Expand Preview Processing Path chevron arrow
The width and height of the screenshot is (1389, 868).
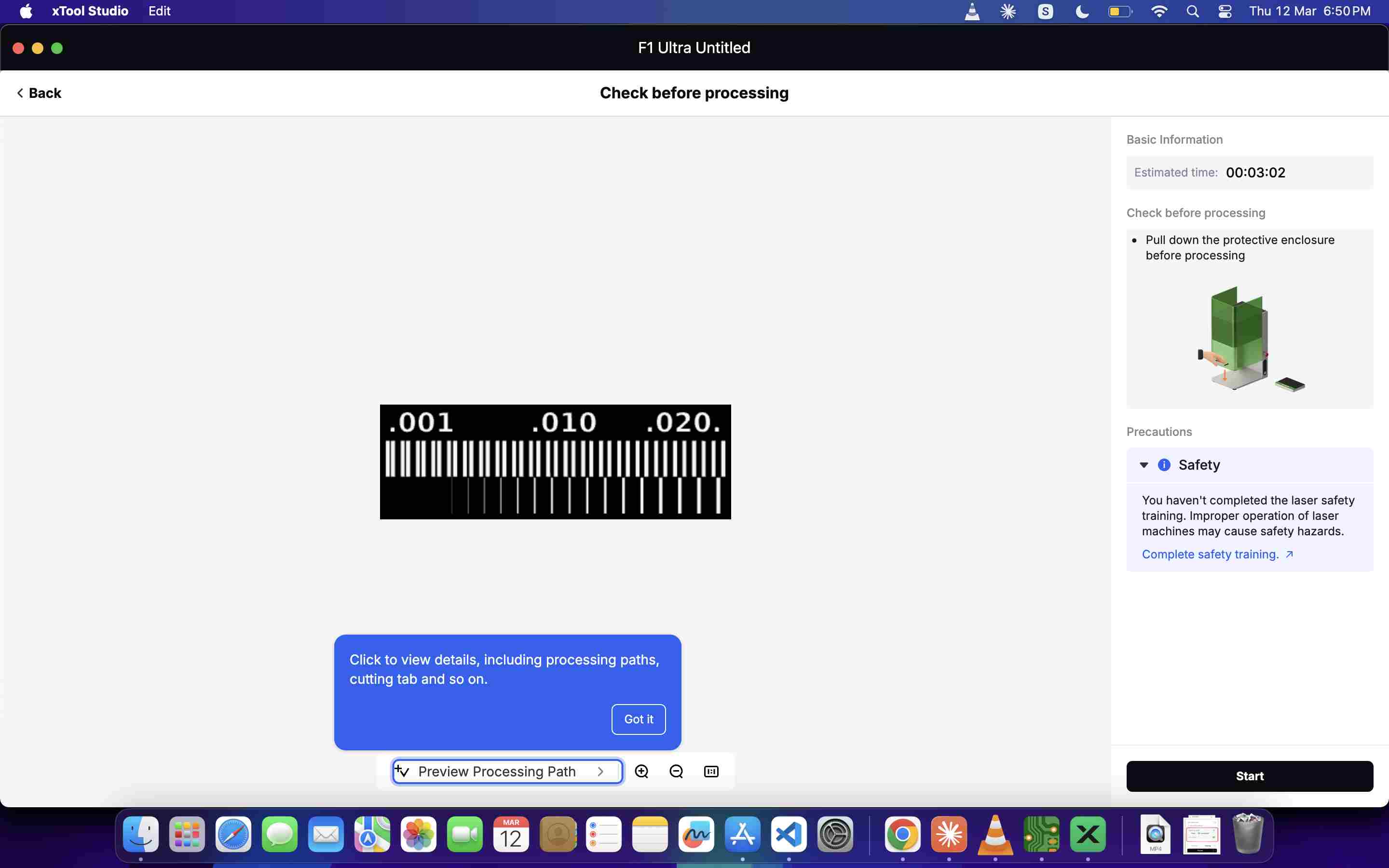click(x=600, y=771)
